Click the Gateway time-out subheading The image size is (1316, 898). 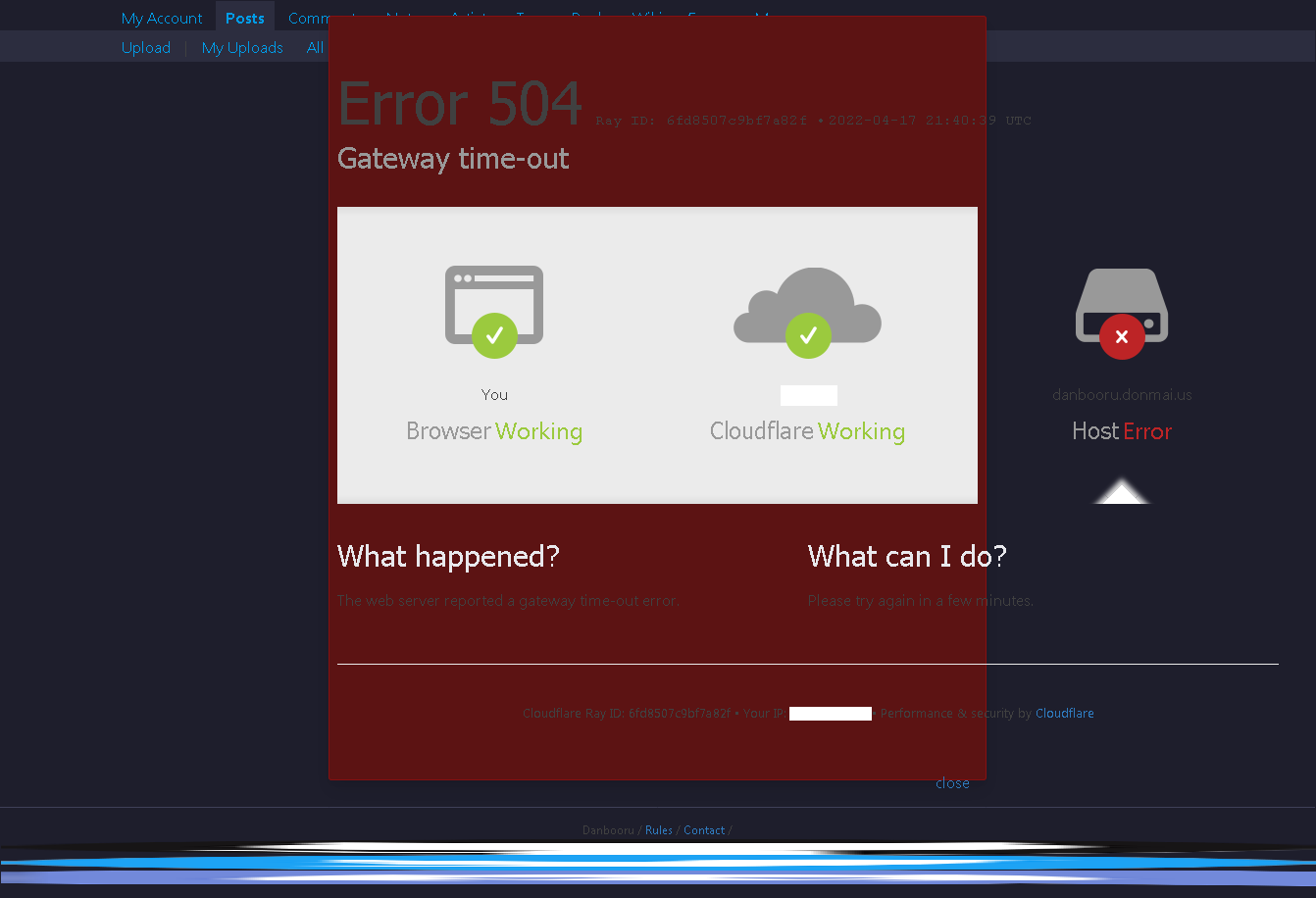point(453,159)
